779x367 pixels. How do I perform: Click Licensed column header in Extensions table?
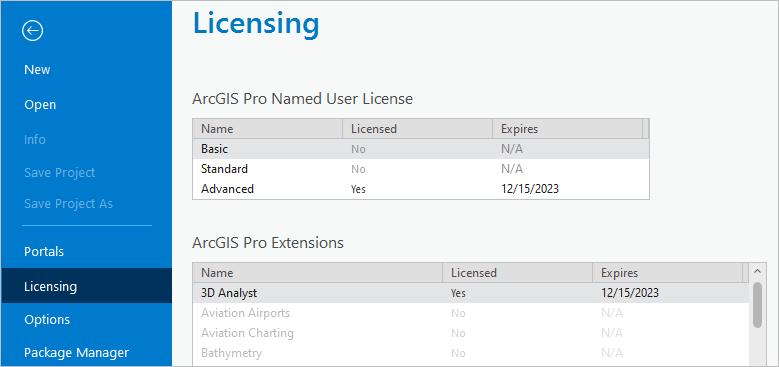[x=517, y=273]
